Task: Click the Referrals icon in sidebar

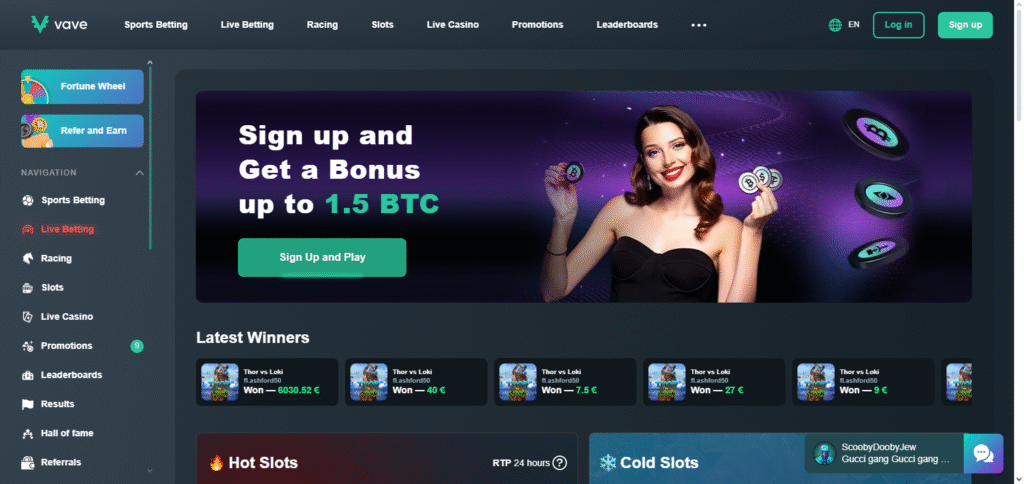Action: click(27, 462)
